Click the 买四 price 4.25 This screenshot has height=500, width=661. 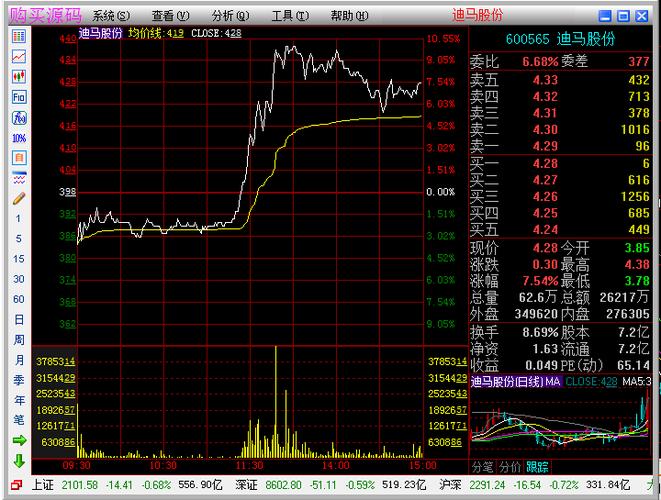click(545, 213)
